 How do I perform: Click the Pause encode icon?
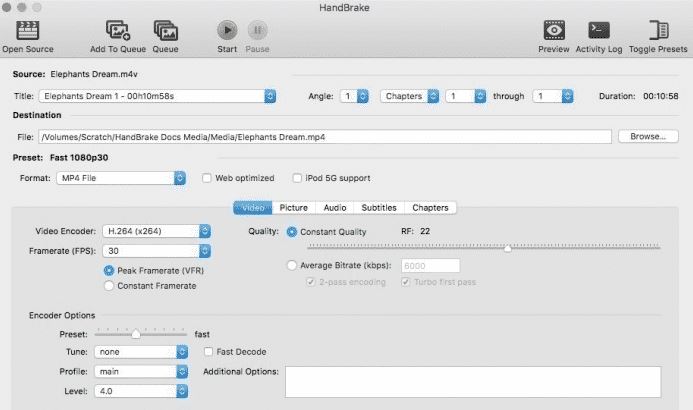(x=257, y=30)
